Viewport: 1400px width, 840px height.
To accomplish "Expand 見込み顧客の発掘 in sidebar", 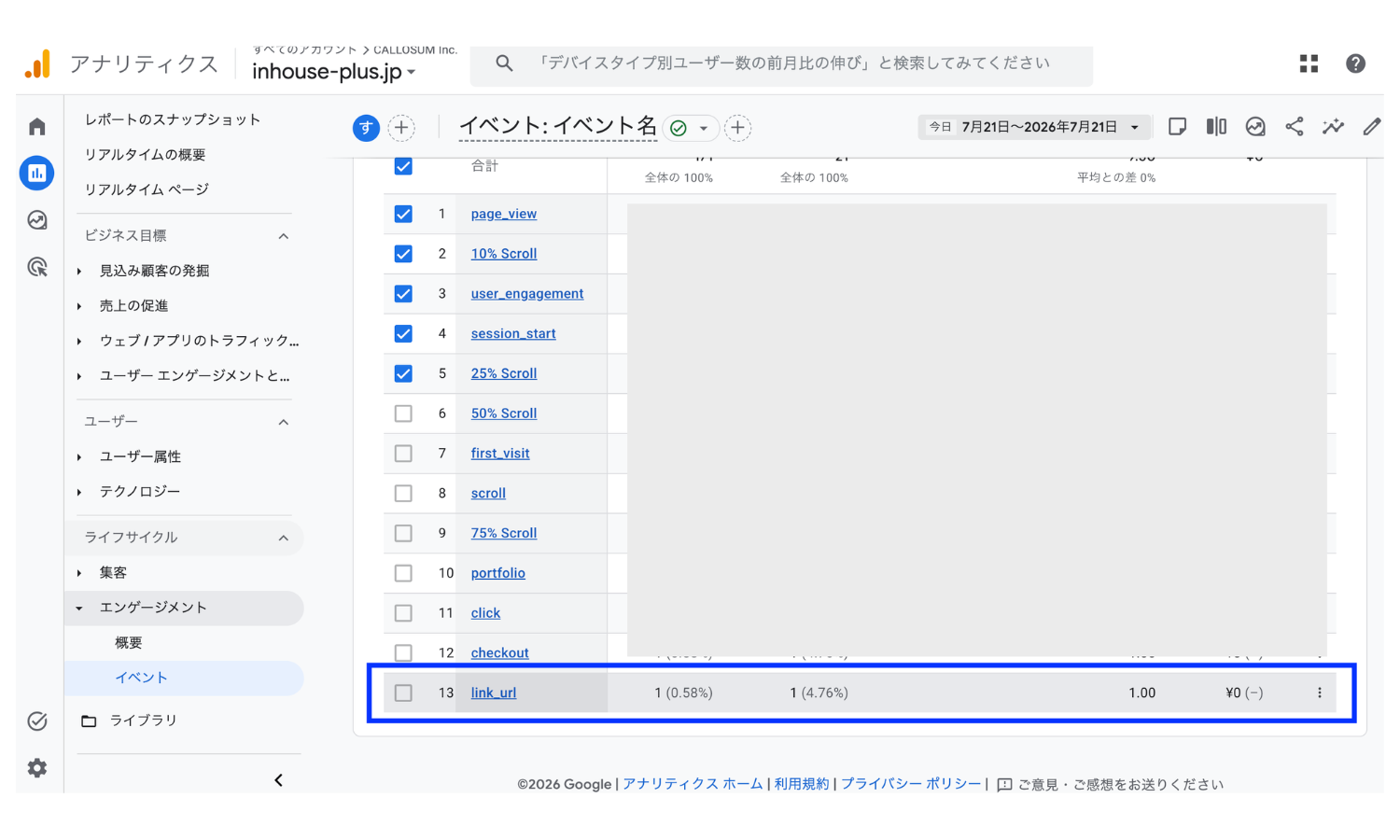I will point(79,271).
